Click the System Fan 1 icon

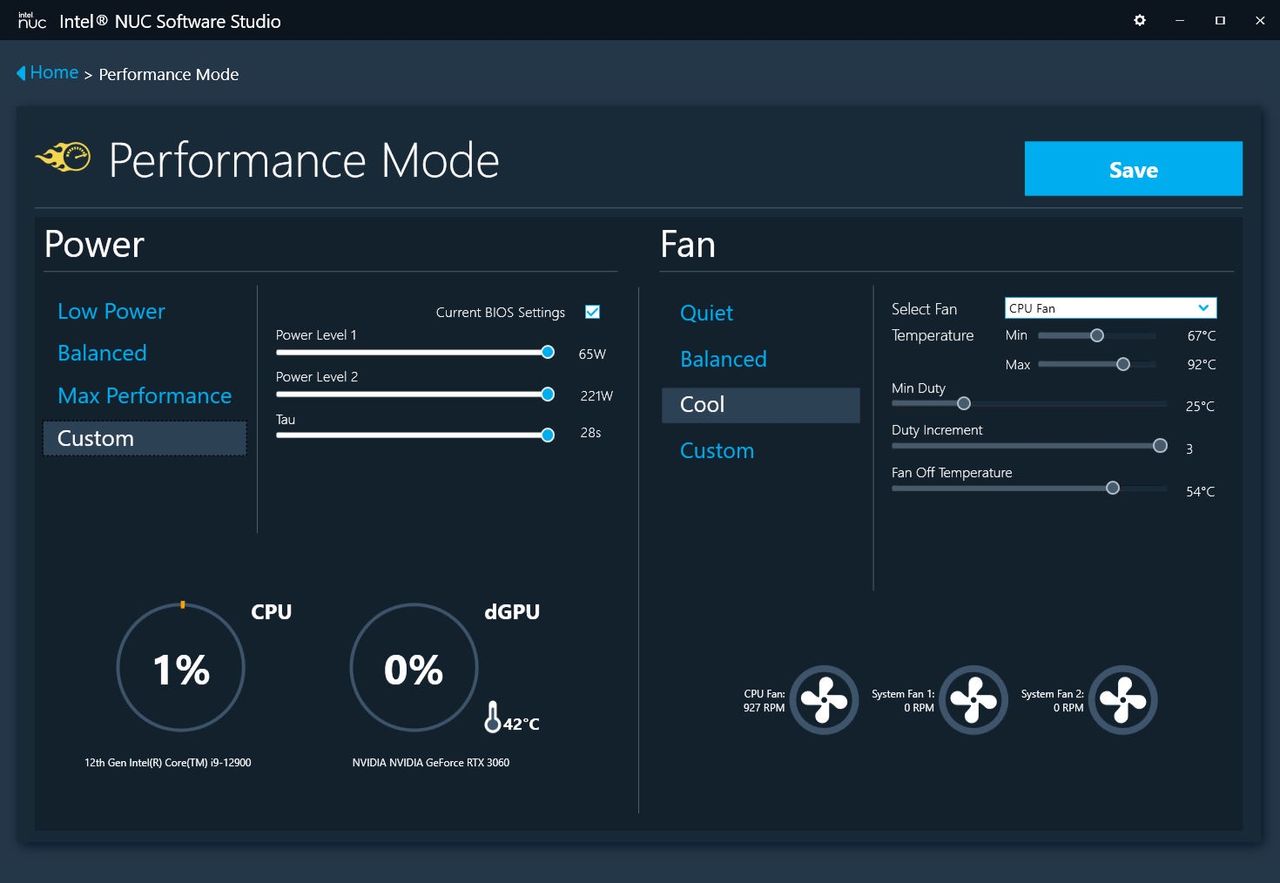tap(973, 700)
